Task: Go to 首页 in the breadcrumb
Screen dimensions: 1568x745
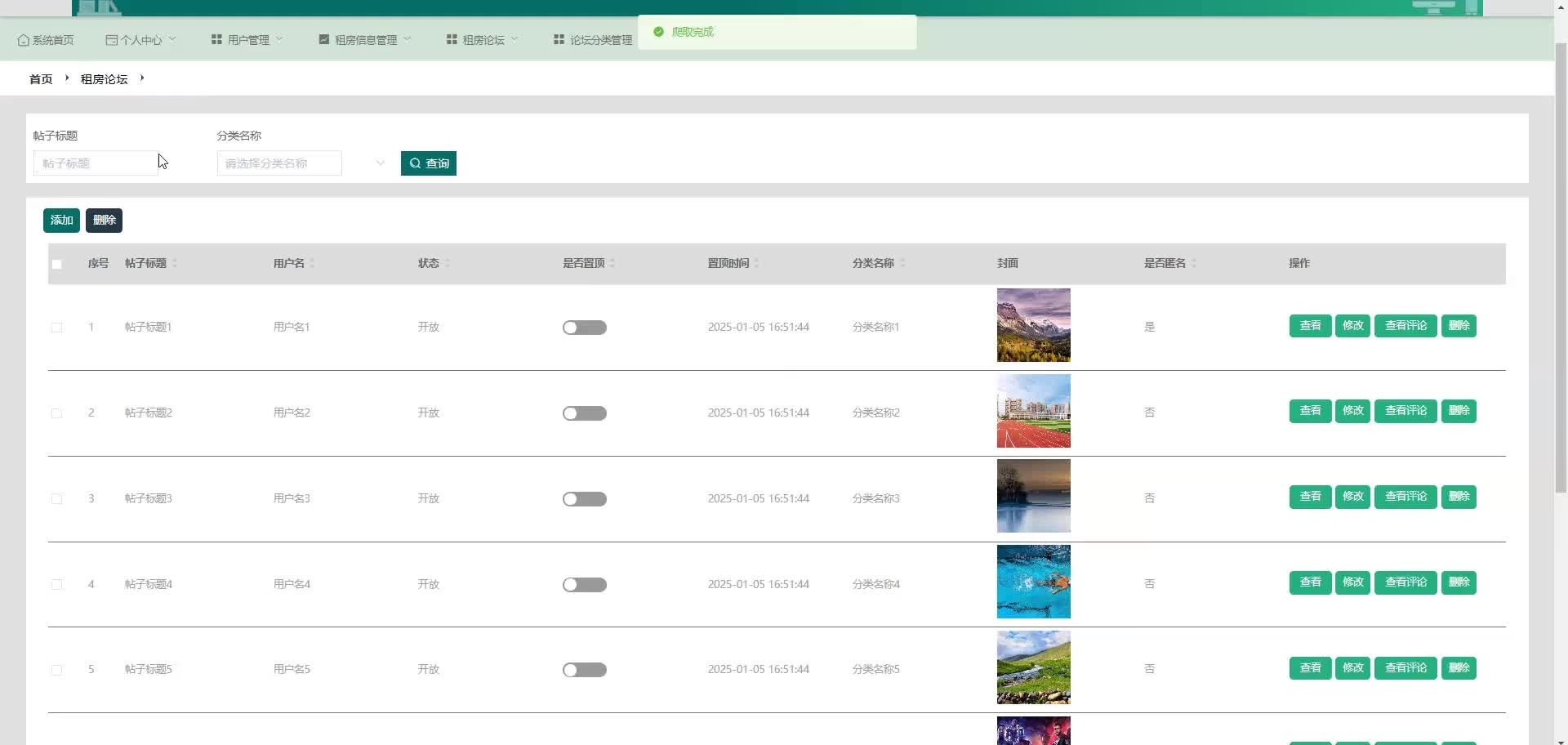Action: (41, 79)
